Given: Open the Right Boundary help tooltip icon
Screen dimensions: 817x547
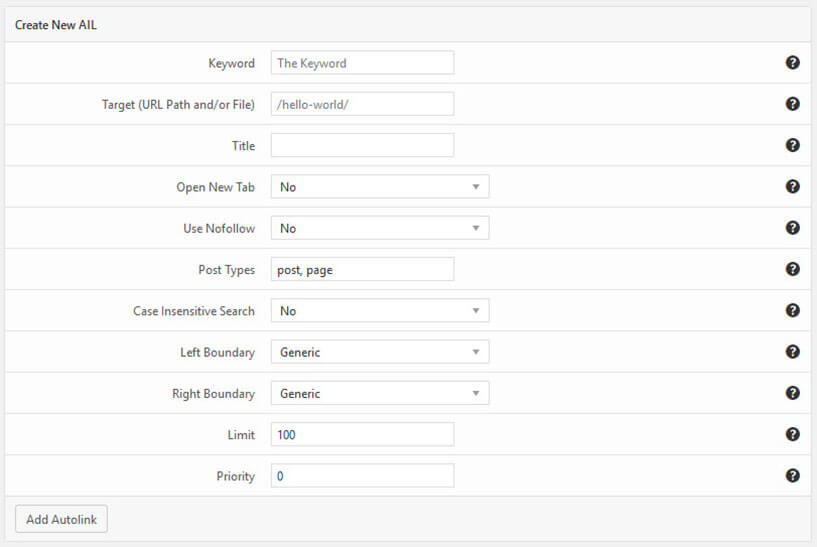Looking at the screenshot, I should [792, 393].
